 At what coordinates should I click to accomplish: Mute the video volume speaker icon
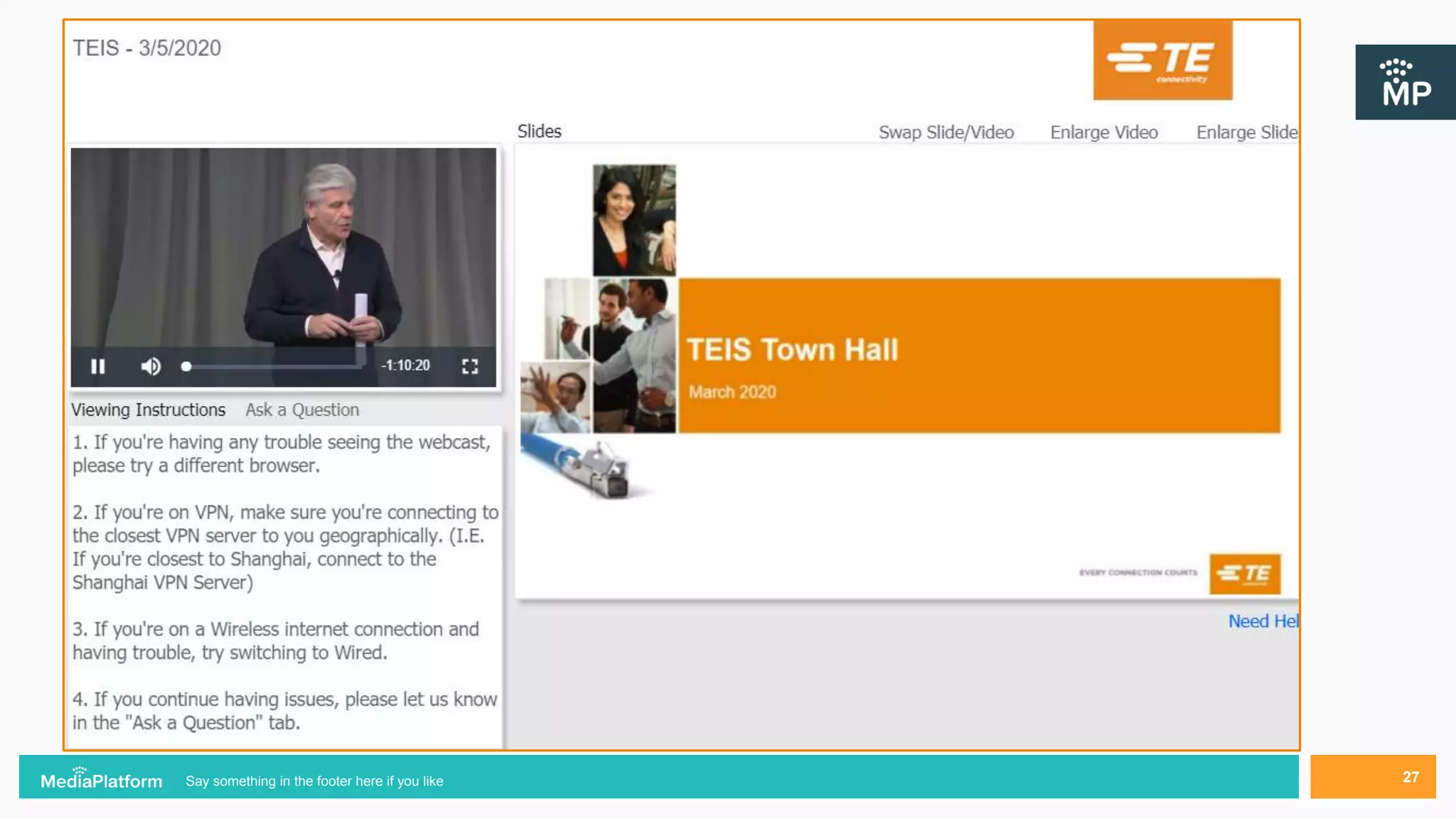150,366
